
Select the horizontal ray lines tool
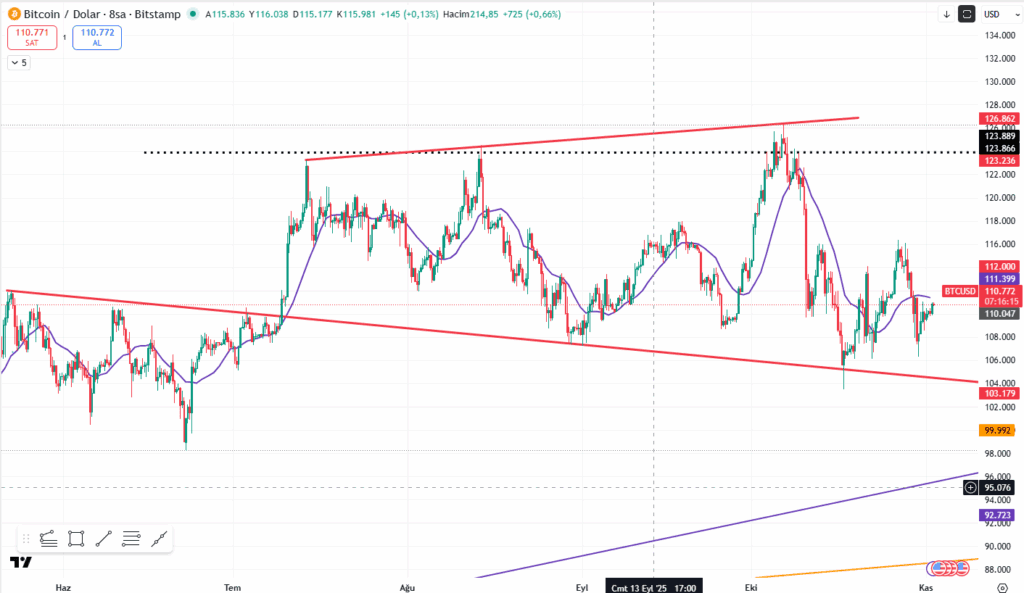click(x=131, y=539)
